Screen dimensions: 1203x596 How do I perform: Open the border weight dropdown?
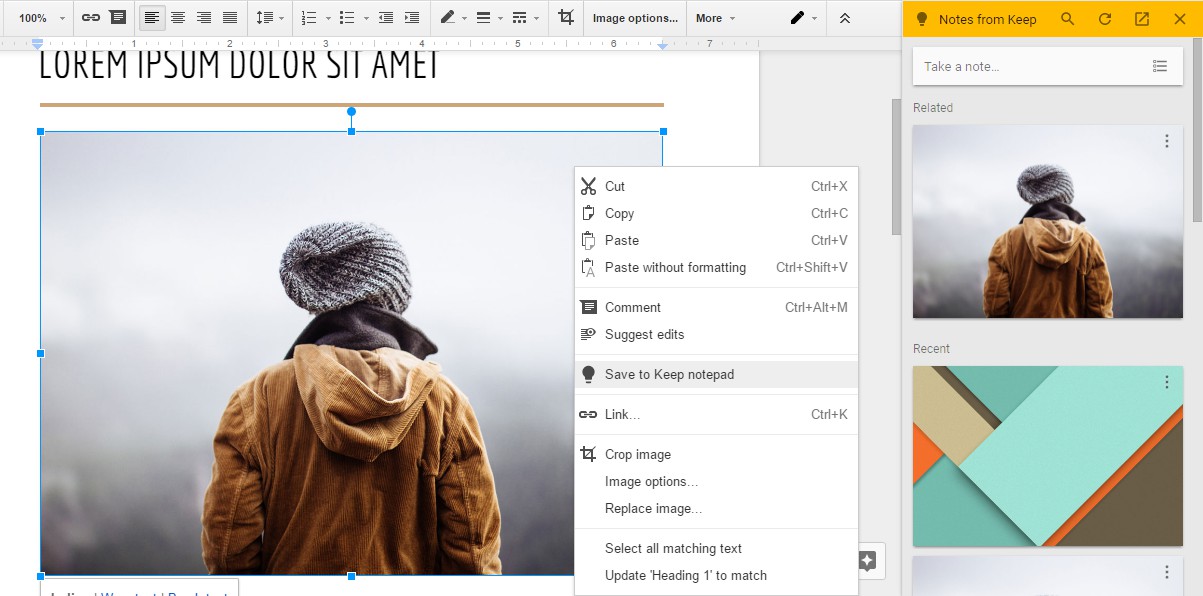tap(488, 18)
